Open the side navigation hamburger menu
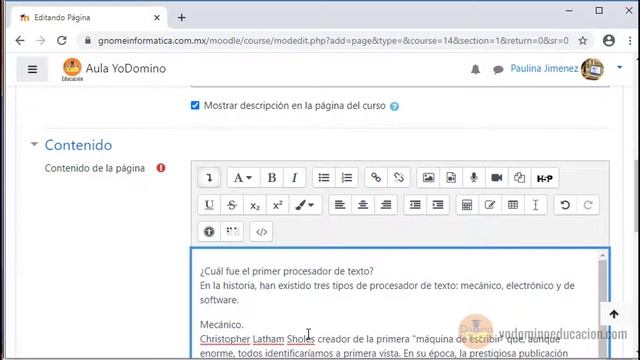This screenshot has width=640, height=360. tap(32, 69)
